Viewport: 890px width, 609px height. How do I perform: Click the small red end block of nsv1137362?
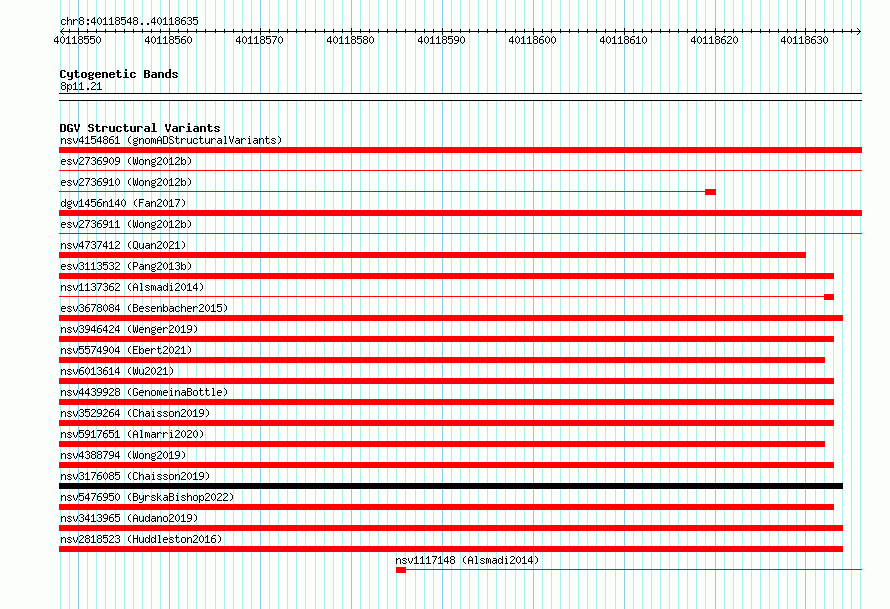[829, 297]
